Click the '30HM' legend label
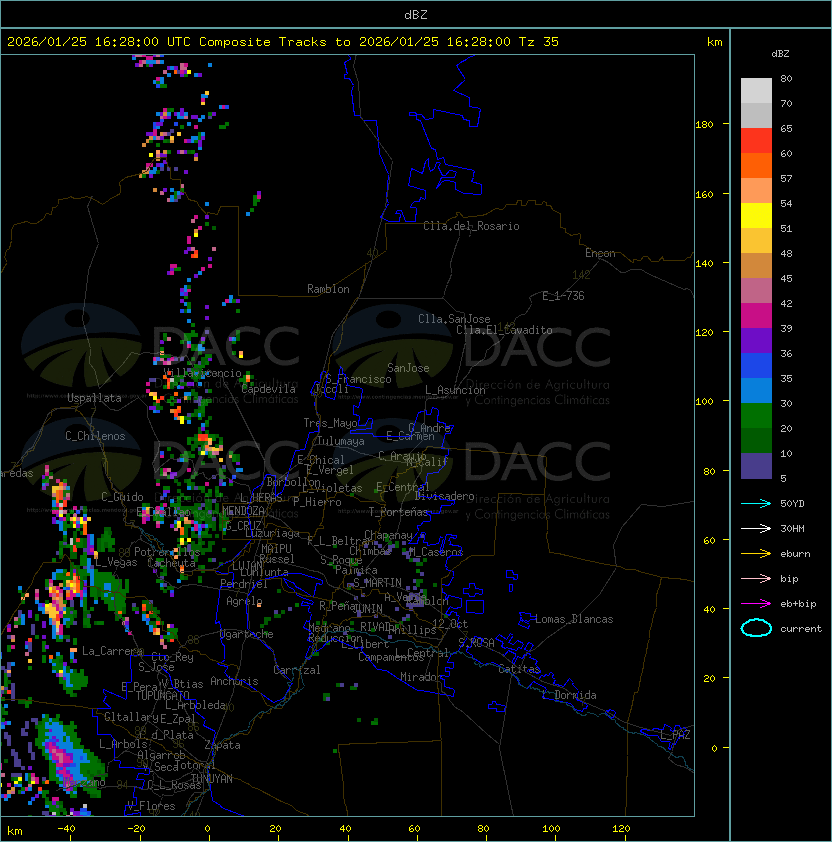The width and height of the screenshot is (832, 842). tap(792, 528)
